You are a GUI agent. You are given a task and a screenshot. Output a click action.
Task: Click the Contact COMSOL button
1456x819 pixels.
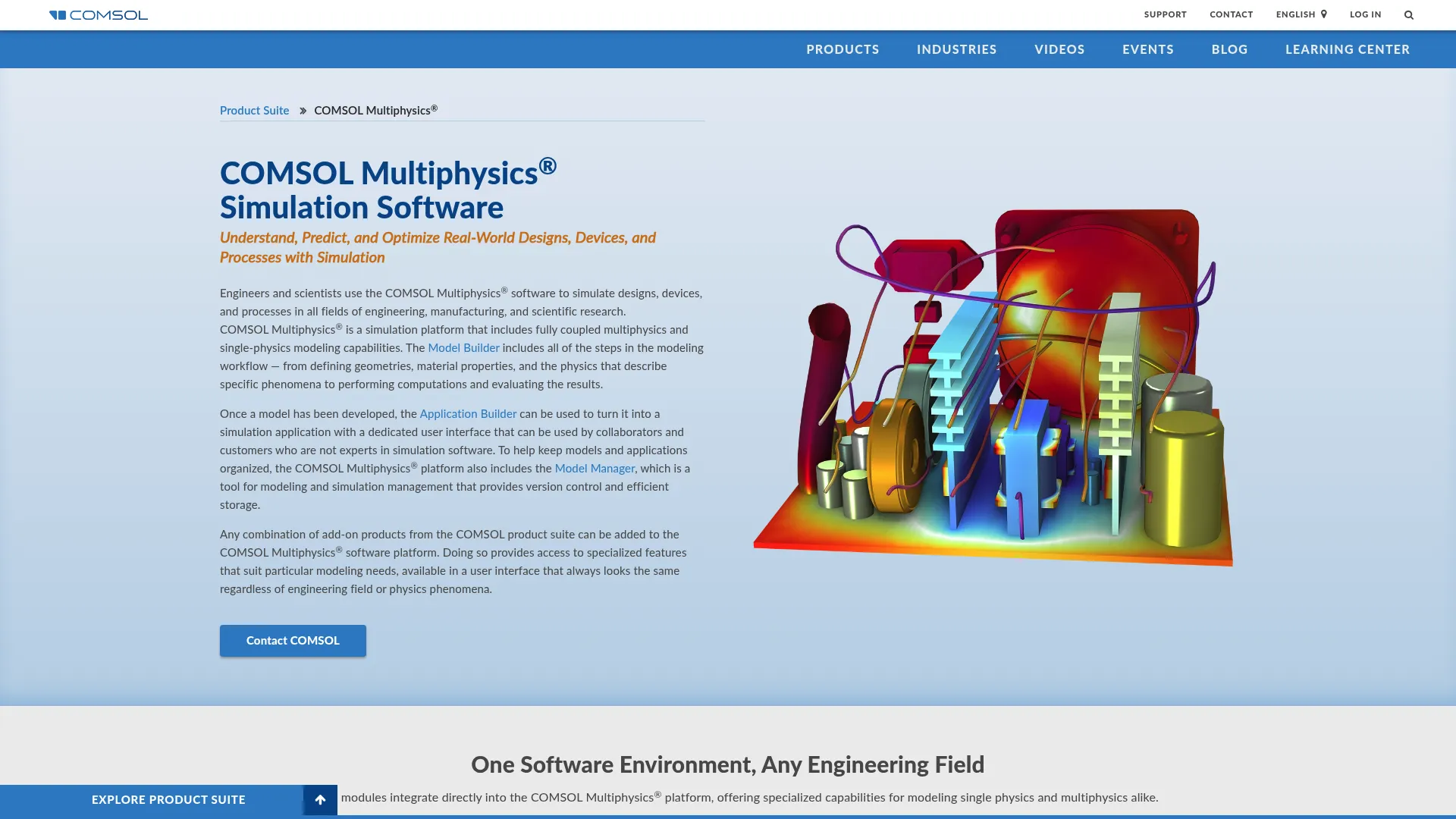tap(293, 641)
